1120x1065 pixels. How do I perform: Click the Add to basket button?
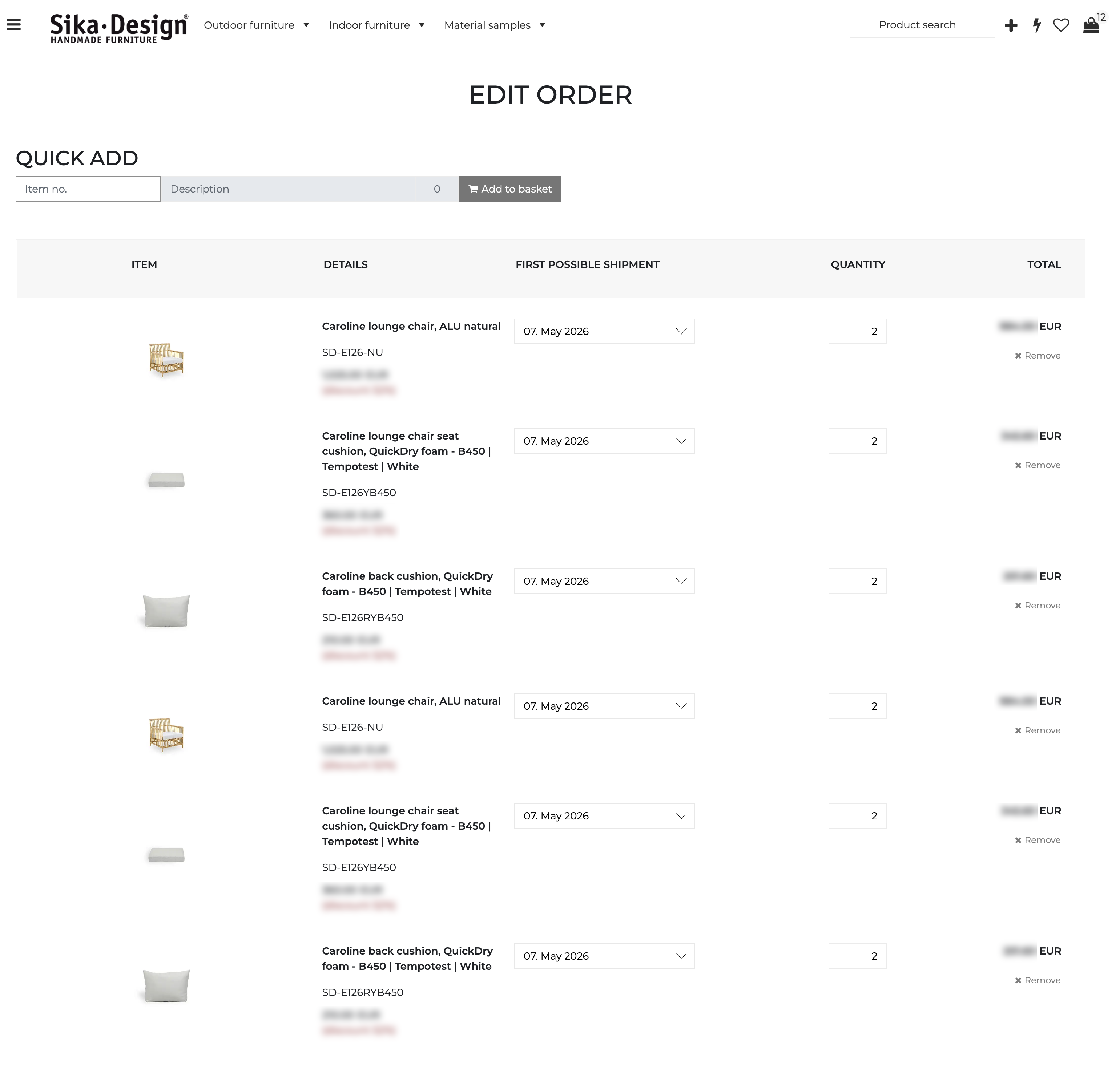[x=510, y=189]
